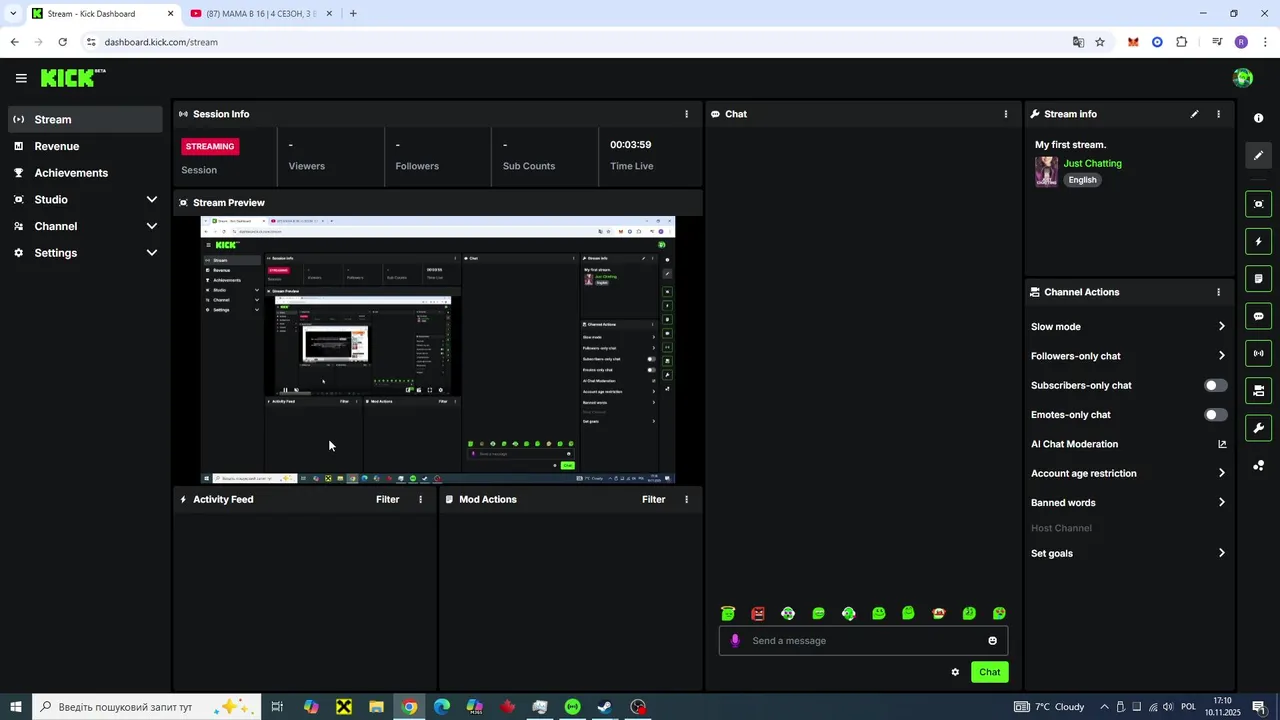Click the wrench icon in right sidebar
The image size is (1280, 720).
tap(1258, 428)
